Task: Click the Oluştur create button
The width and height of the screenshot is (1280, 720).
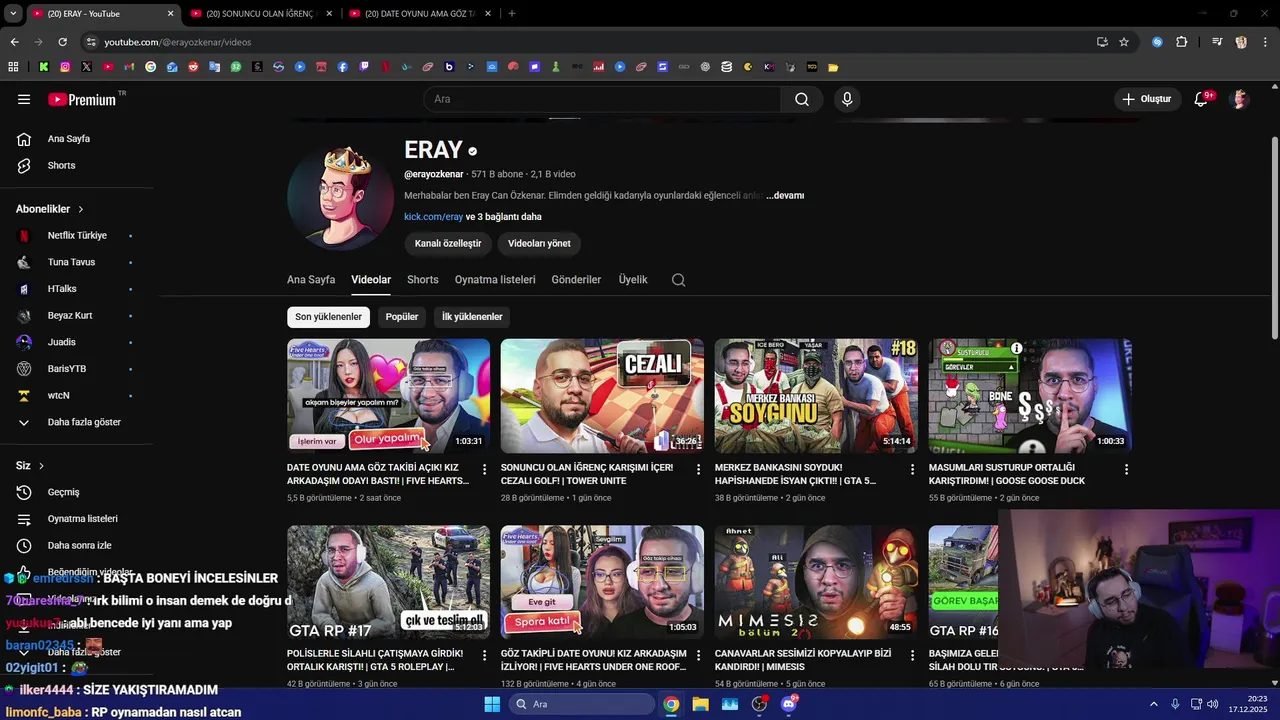Action: (1146, 99)
